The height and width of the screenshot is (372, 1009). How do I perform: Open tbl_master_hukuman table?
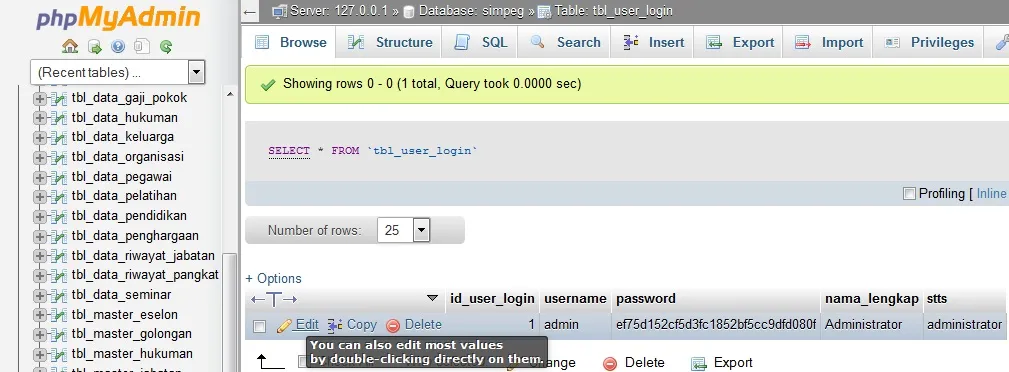pyautogui.click(x=132, y=353)
